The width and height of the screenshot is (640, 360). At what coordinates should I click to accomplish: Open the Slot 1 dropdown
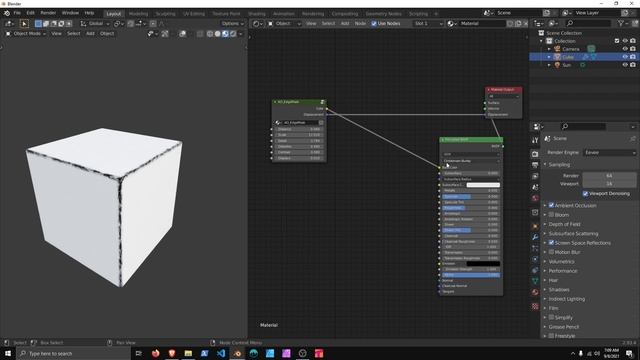pos(428,24)
